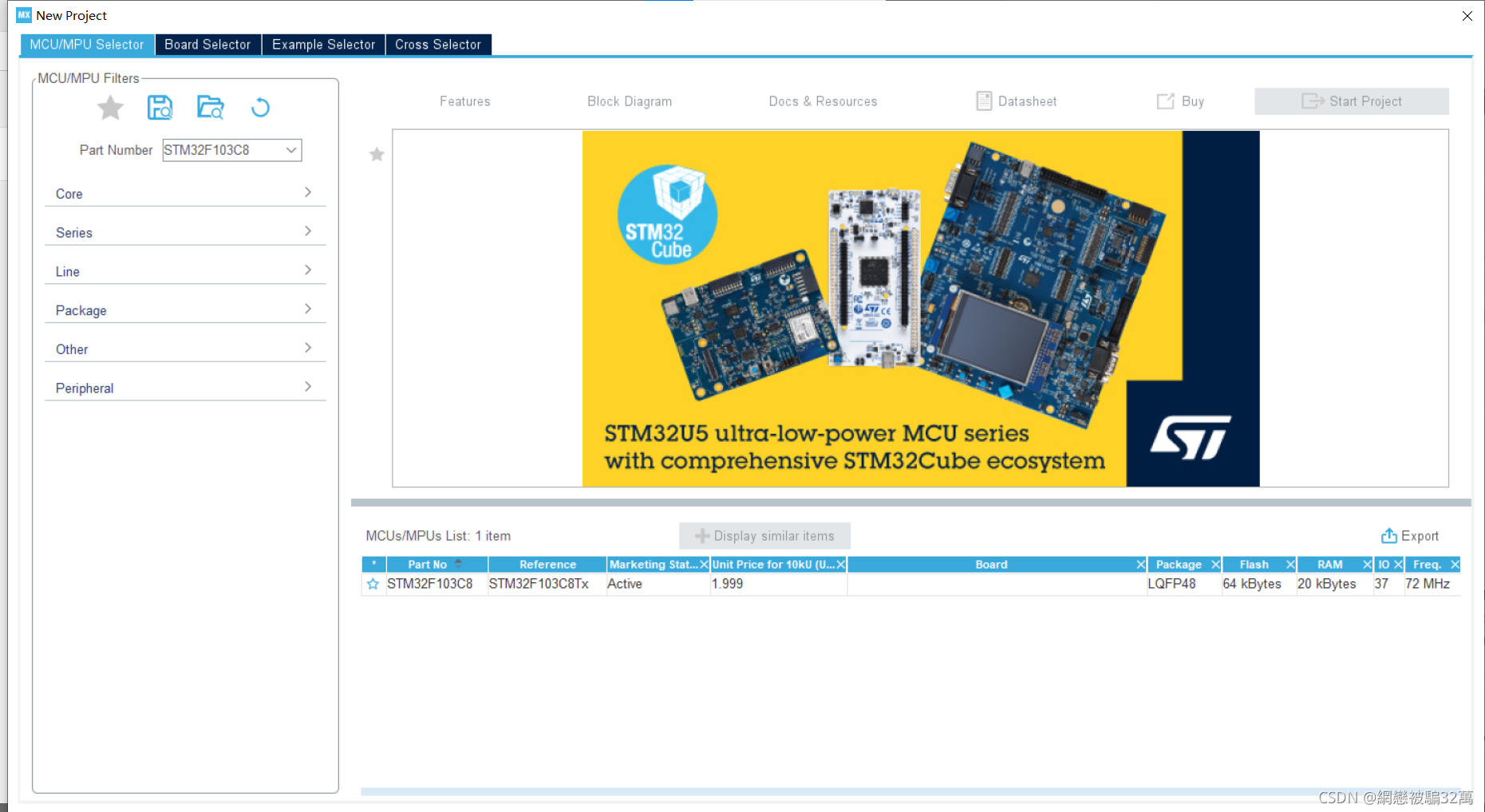Image resolution: width=1485 pixels, height=812 pixels.
Task: Remove the IO column
Action: (x=1398, y=565)
